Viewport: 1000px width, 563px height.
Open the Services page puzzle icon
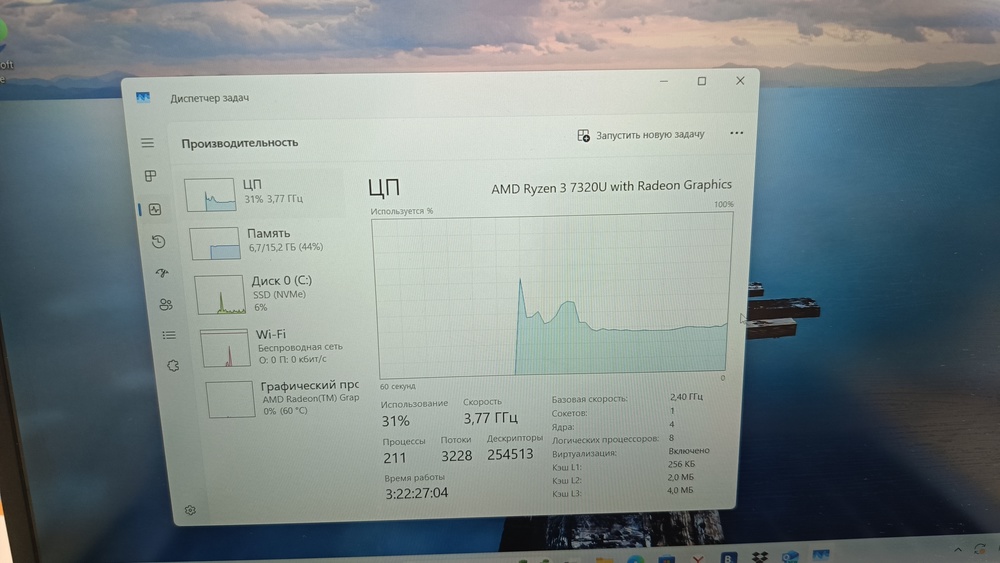[173, 366]
